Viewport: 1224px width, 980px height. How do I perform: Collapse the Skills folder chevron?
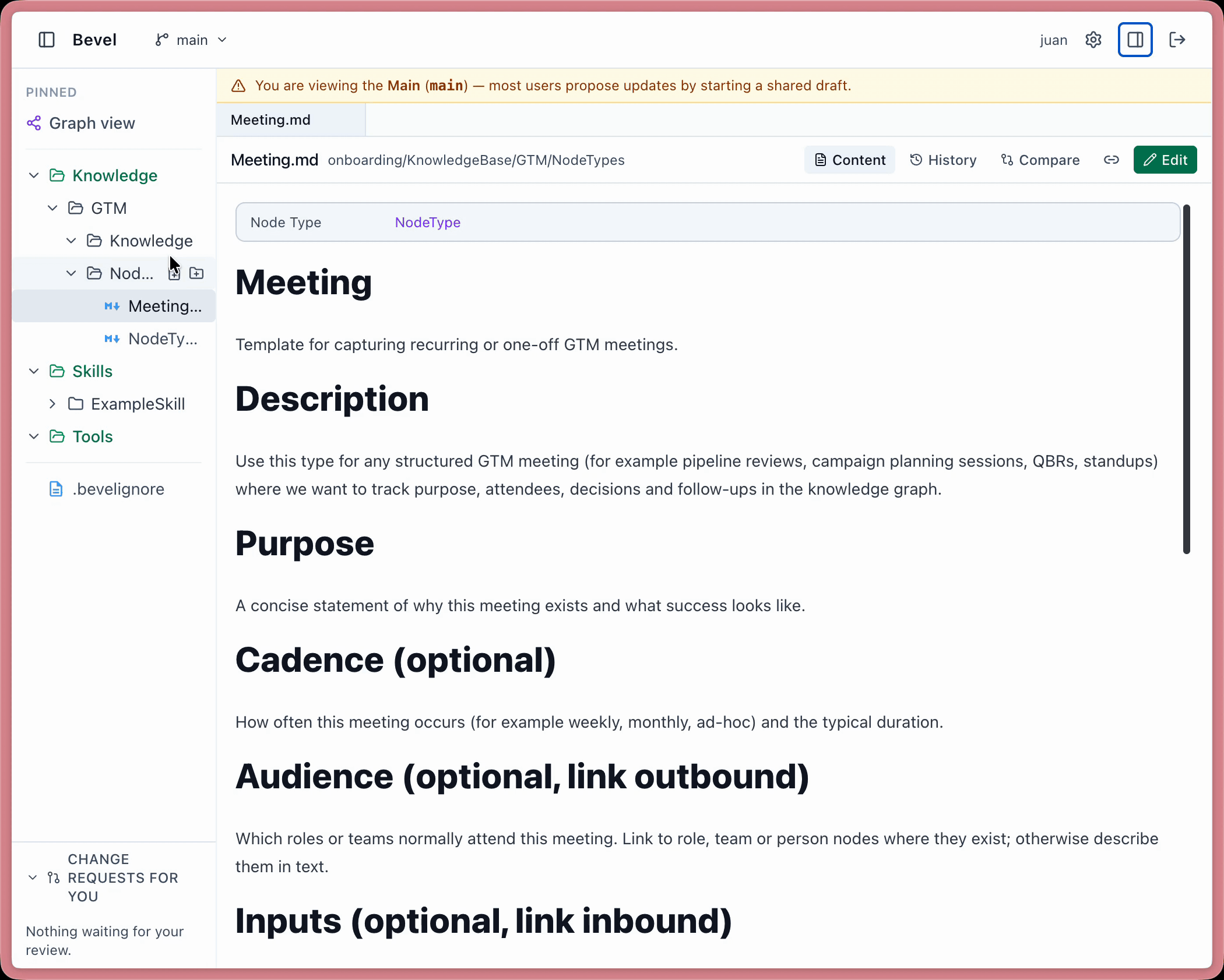pyautogui.click(x=34, y=371)
